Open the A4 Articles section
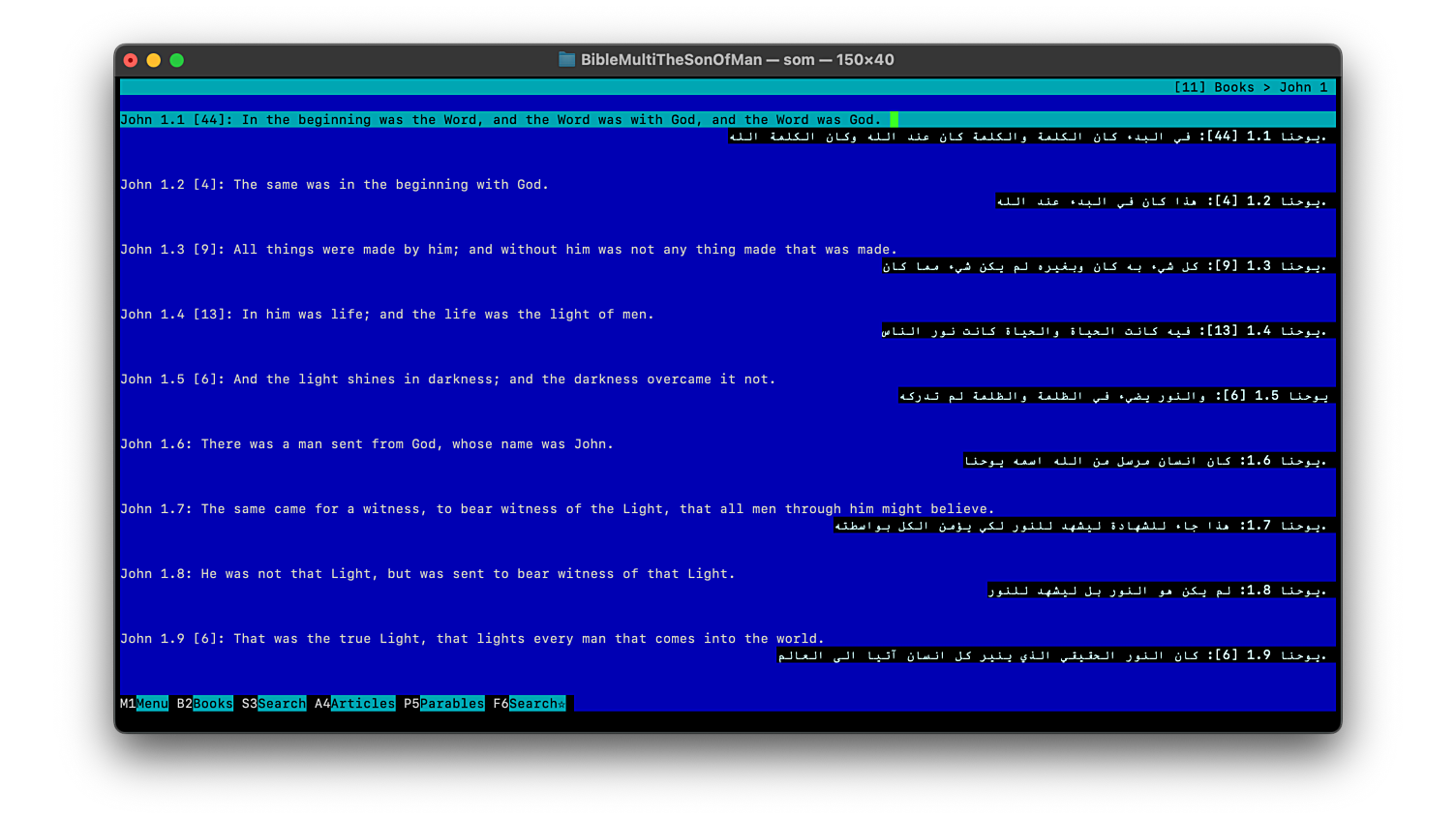 355,704
